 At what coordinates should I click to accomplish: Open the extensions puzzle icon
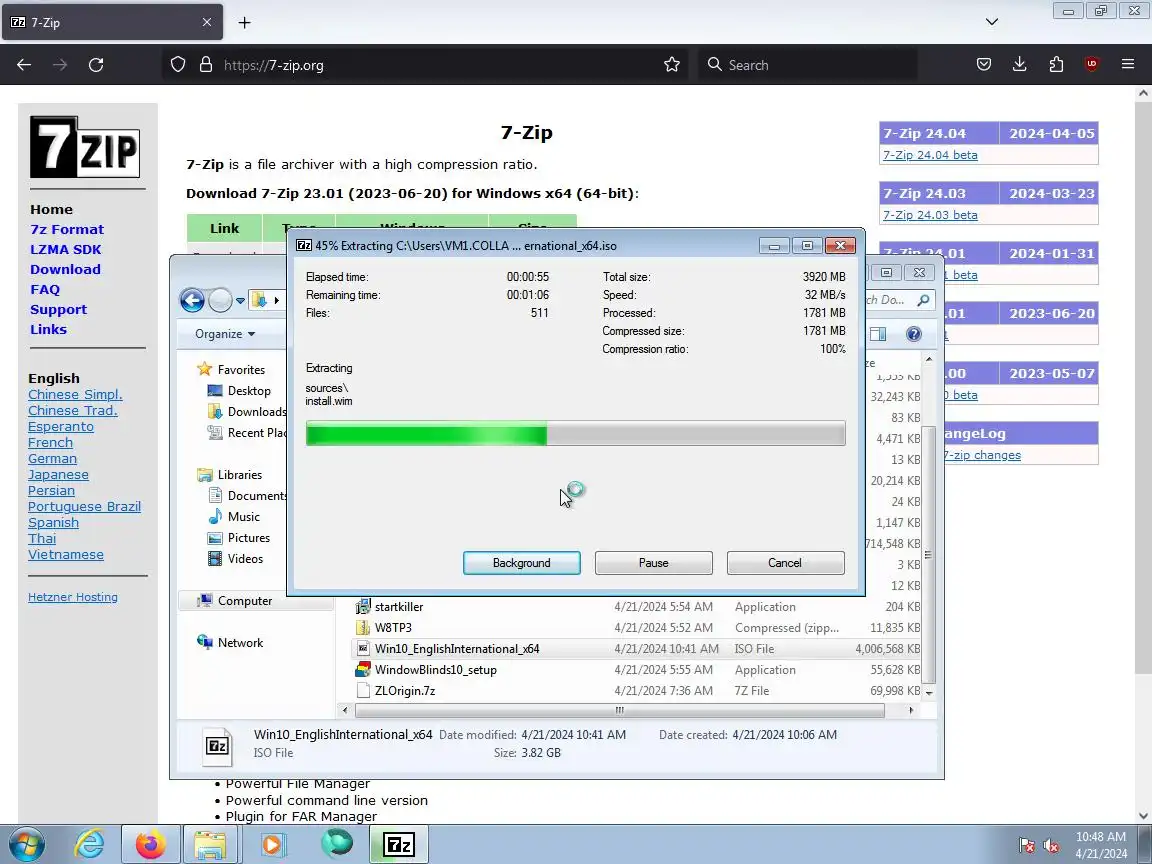[1056, 65]
